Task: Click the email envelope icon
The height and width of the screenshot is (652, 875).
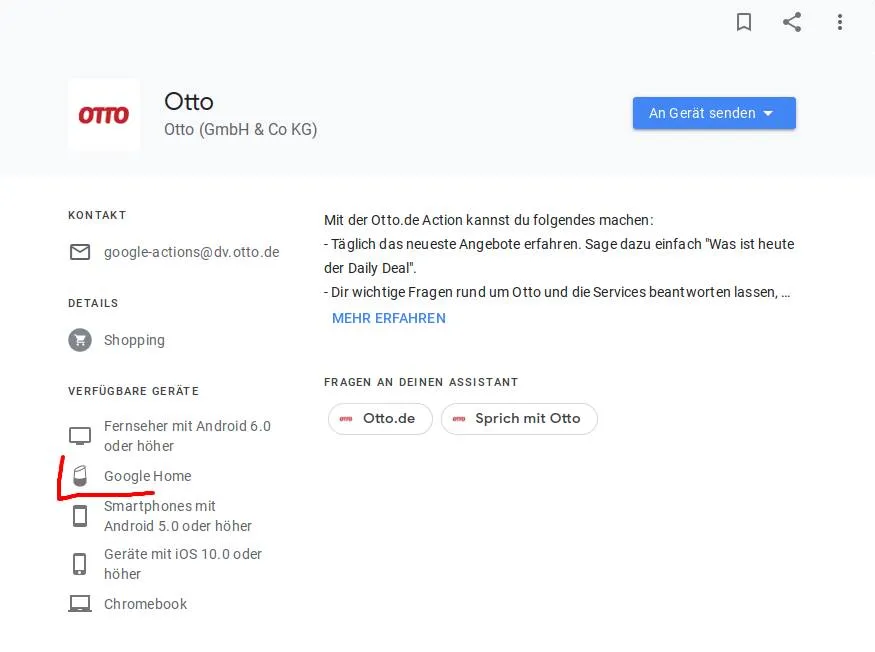Action: click(x=80, y=252)
